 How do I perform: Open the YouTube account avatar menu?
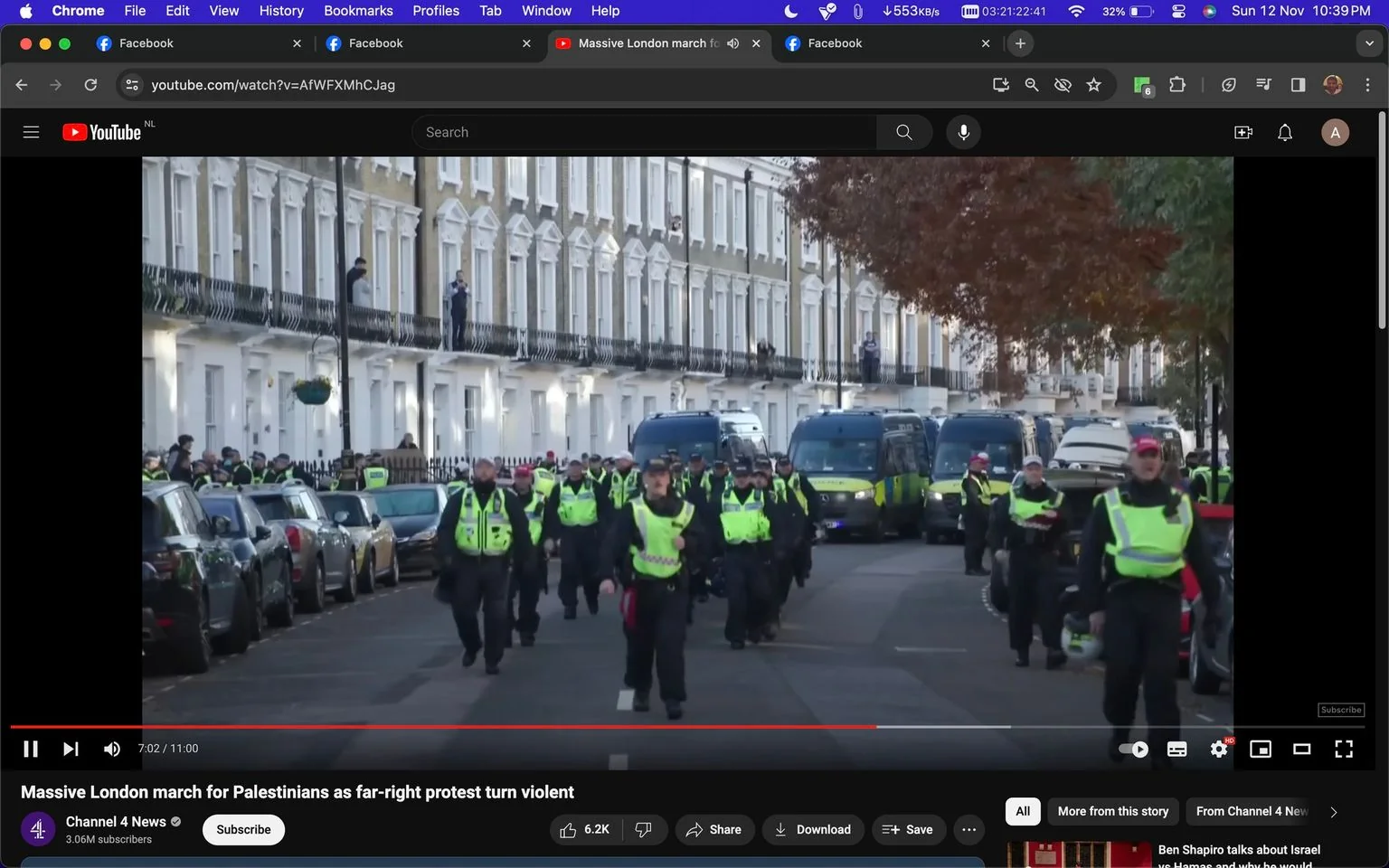pyautogui.click(x=1336, y=132)
